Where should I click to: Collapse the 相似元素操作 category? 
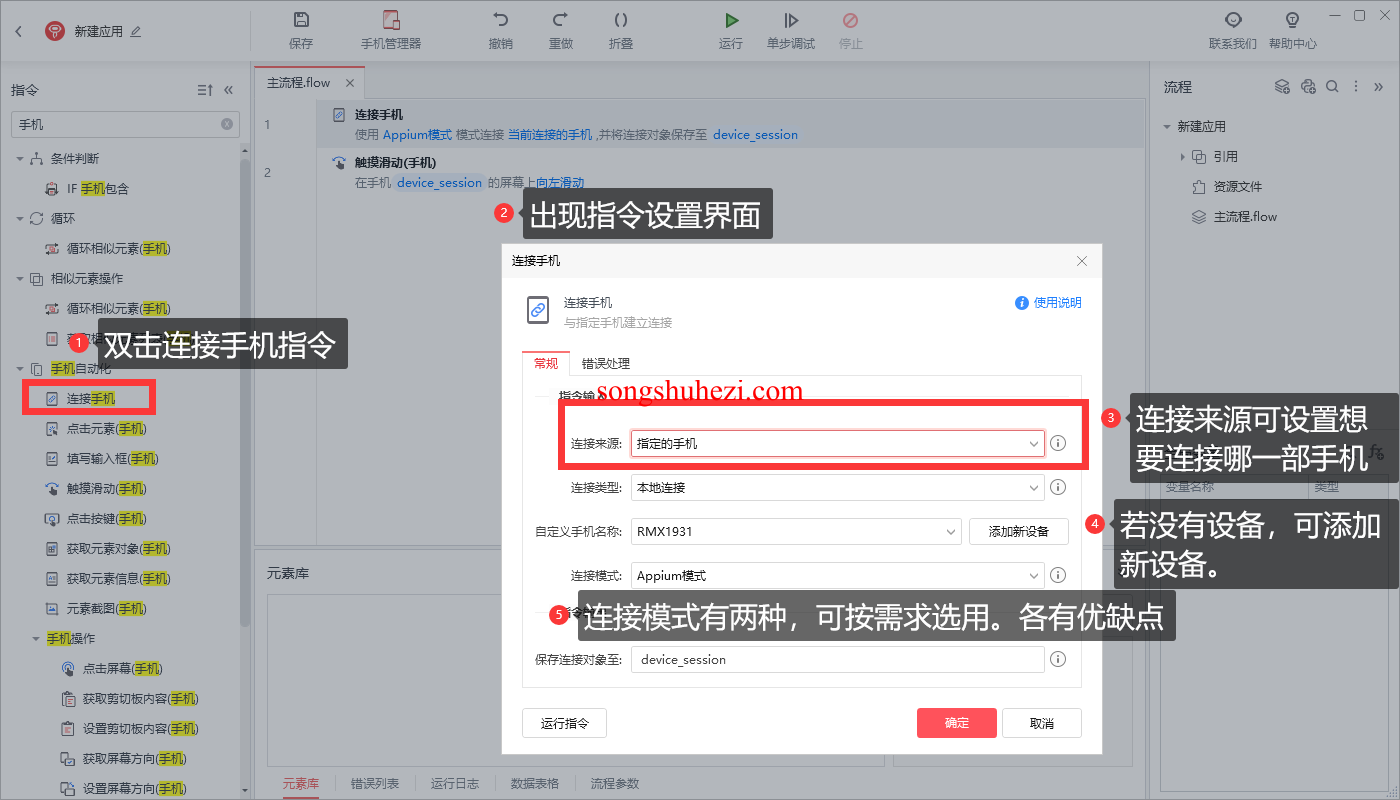[x=19, y=278]
